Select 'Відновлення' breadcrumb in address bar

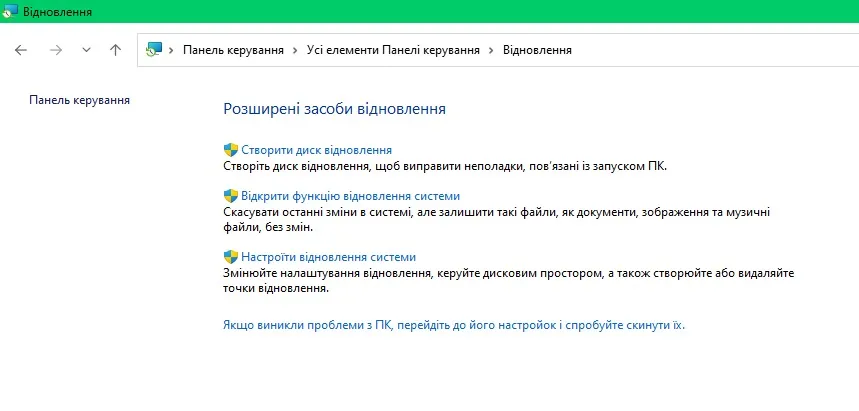point(537,50)
